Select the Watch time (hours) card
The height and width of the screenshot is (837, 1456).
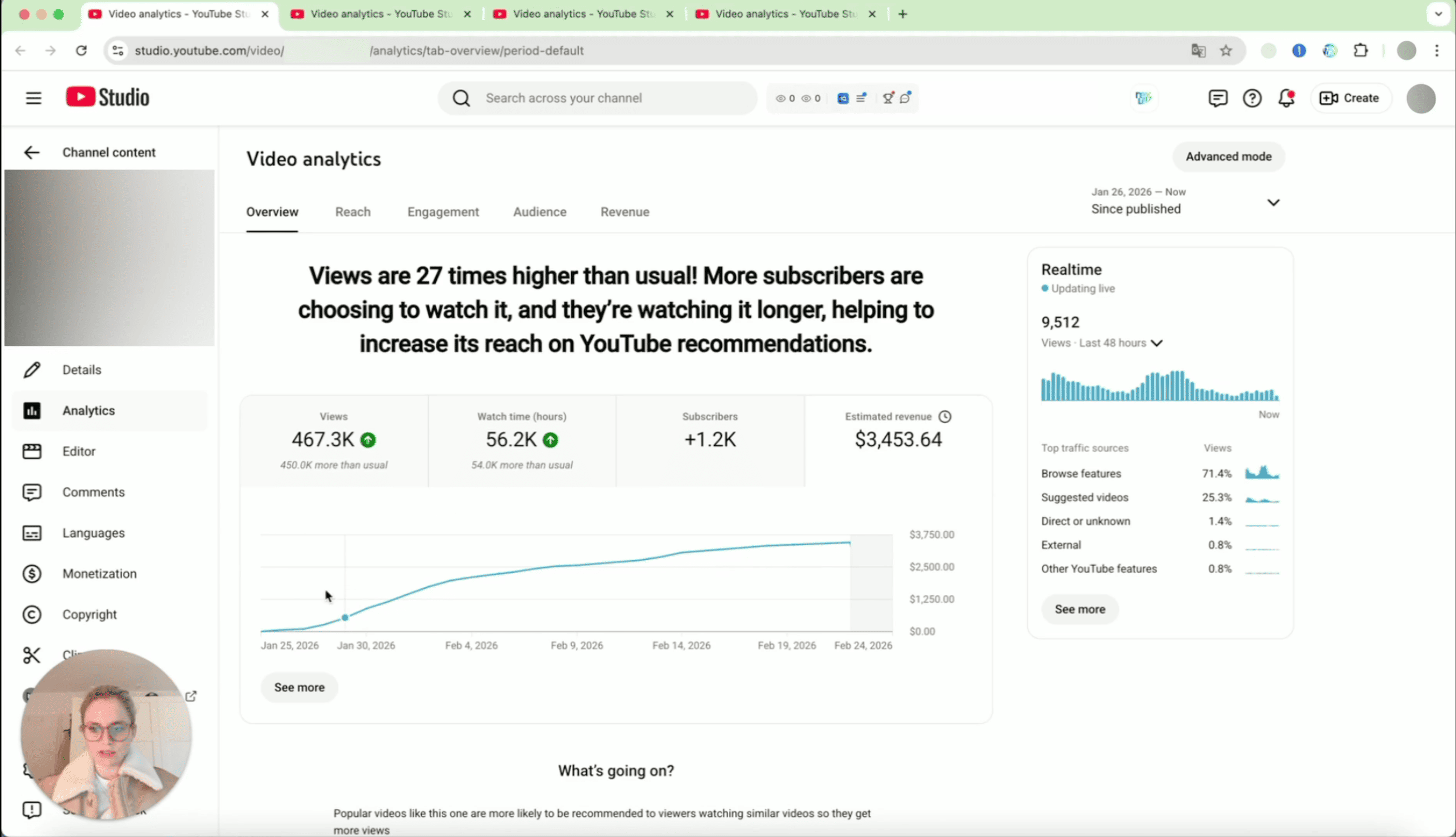point(522,440)
